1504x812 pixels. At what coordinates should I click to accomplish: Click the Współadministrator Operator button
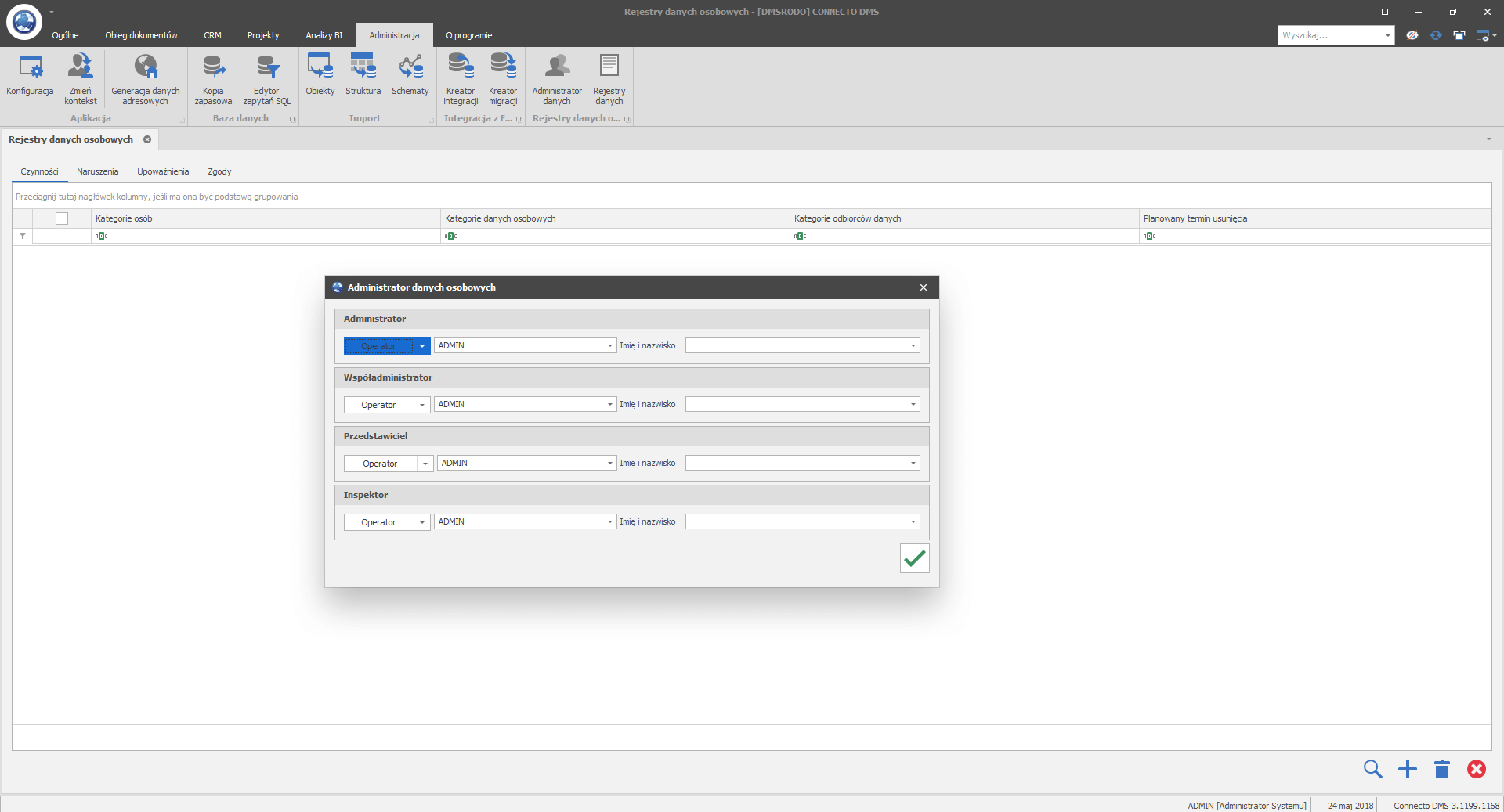click(x=378, y=405)
